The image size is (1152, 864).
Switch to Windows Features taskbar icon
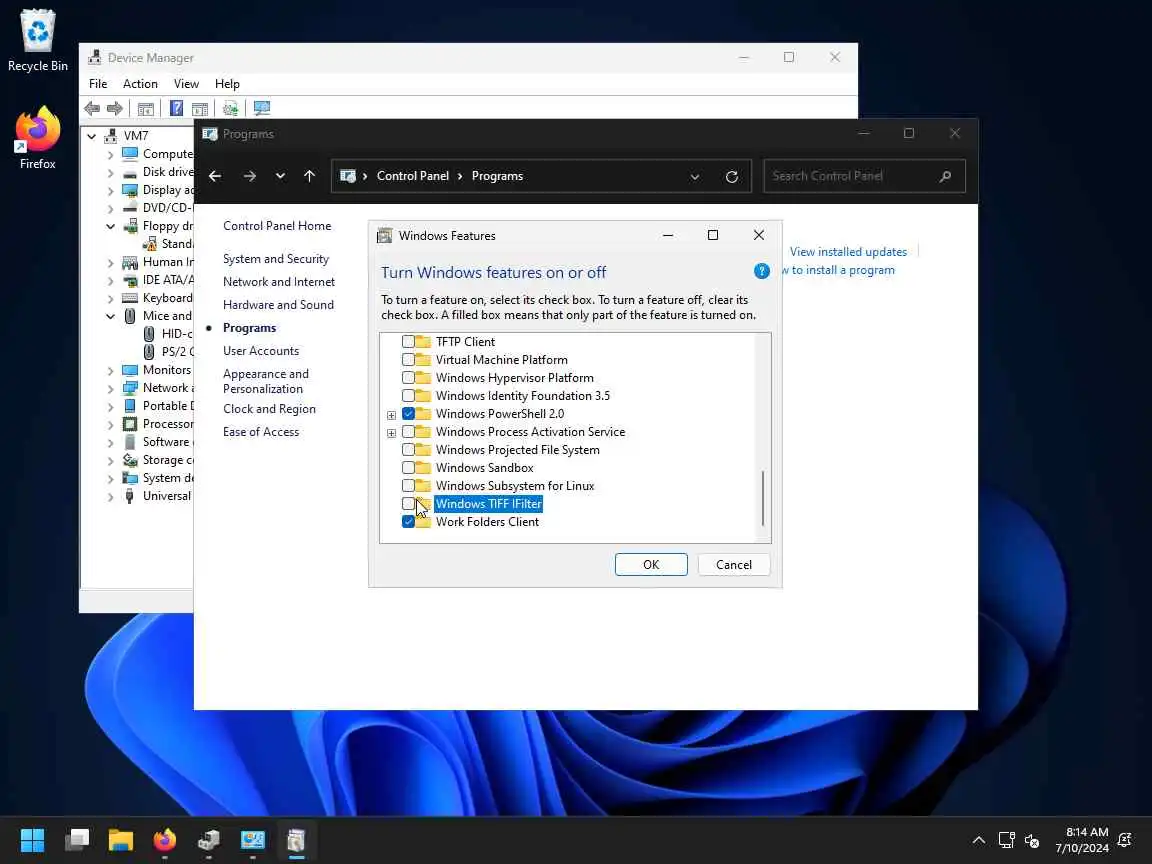click(296, 840)
